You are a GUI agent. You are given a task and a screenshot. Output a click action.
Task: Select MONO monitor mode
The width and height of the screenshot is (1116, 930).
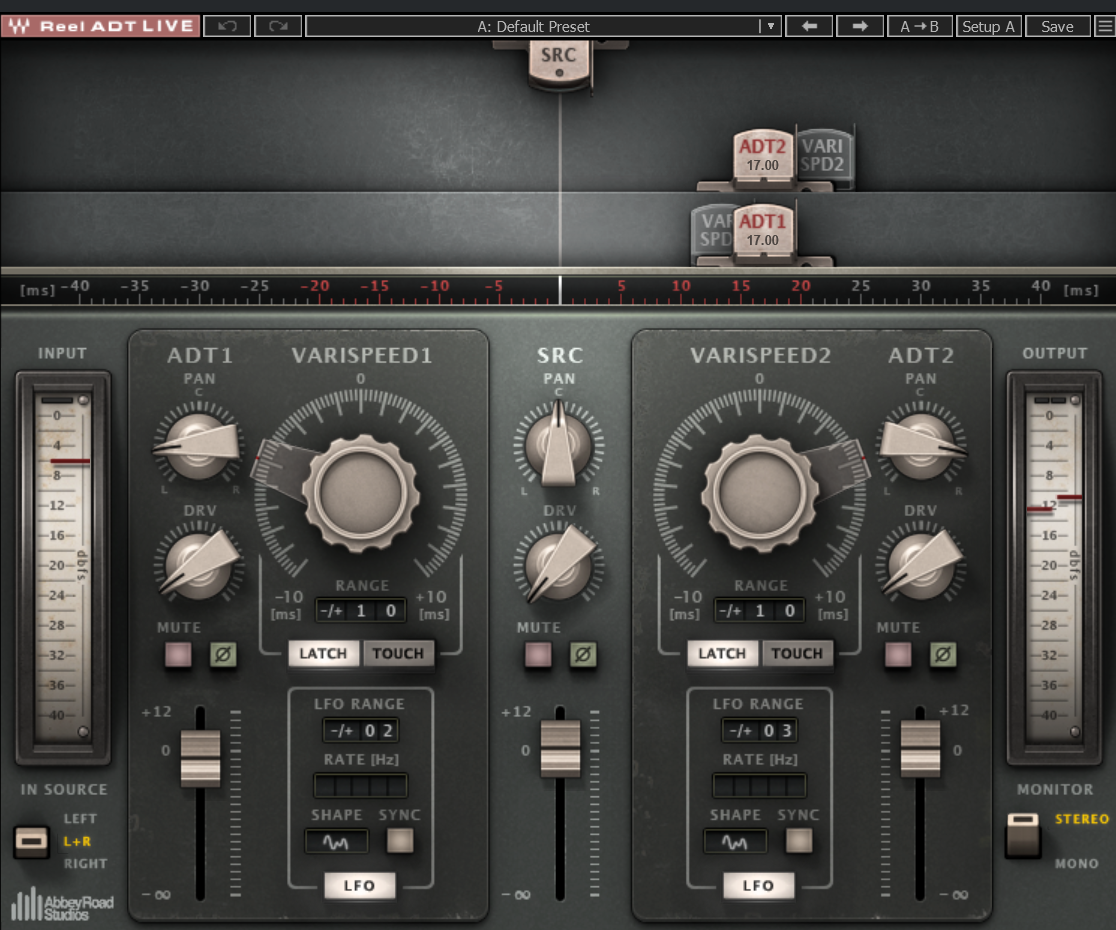(1076, 863)
